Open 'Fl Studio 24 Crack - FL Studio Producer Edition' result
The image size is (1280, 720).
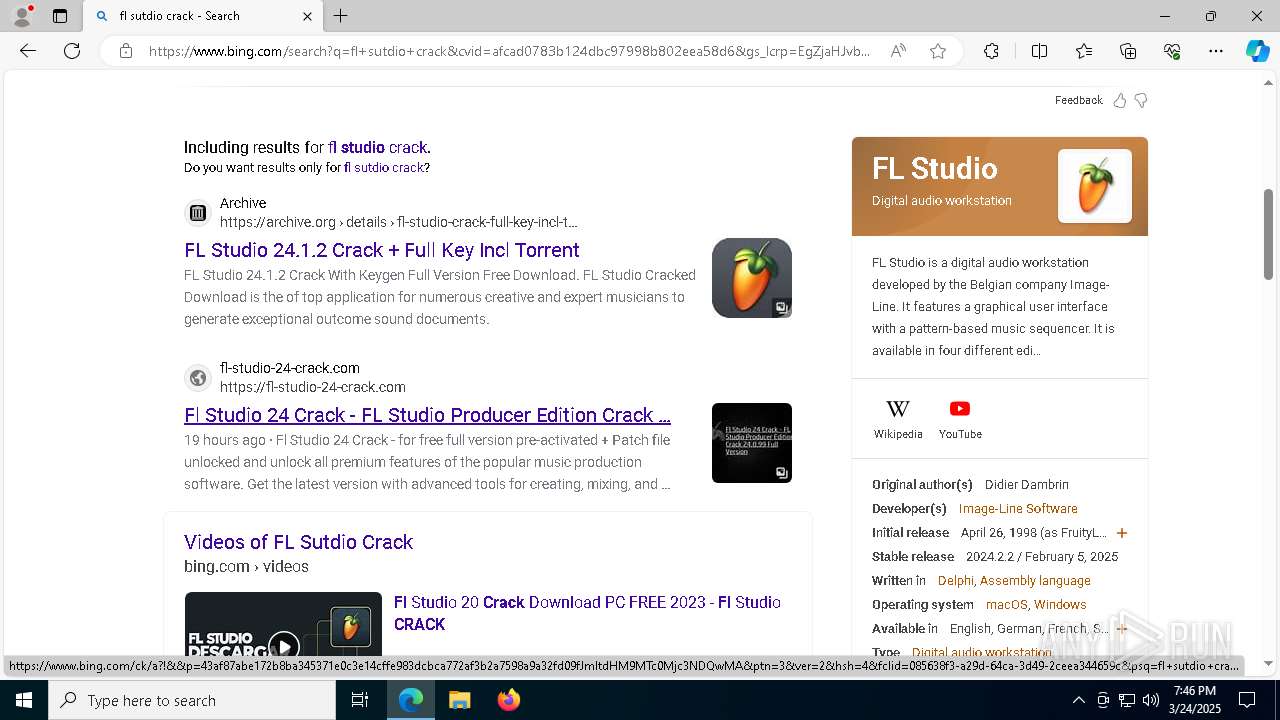tap(427, 415)
